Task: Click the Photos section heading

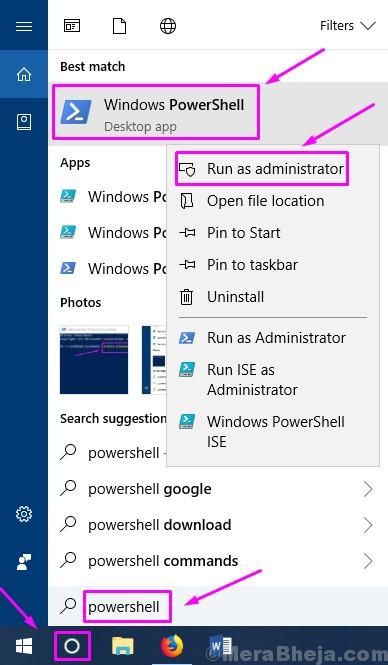Action: [x=81, y=302]
